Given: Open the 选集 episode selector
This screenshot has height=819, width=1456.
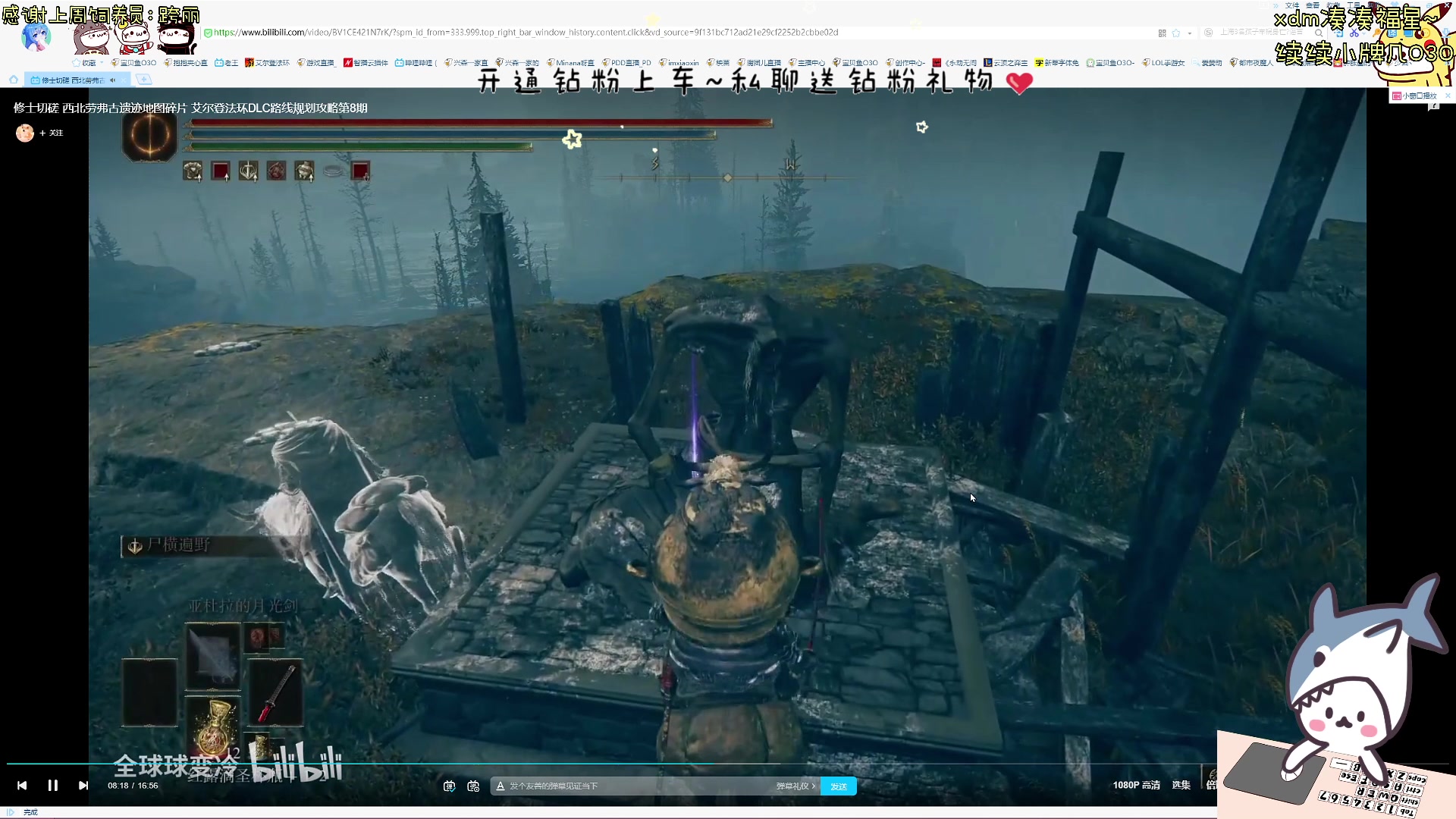Looking at the screenshot, I should [1181, 786].
